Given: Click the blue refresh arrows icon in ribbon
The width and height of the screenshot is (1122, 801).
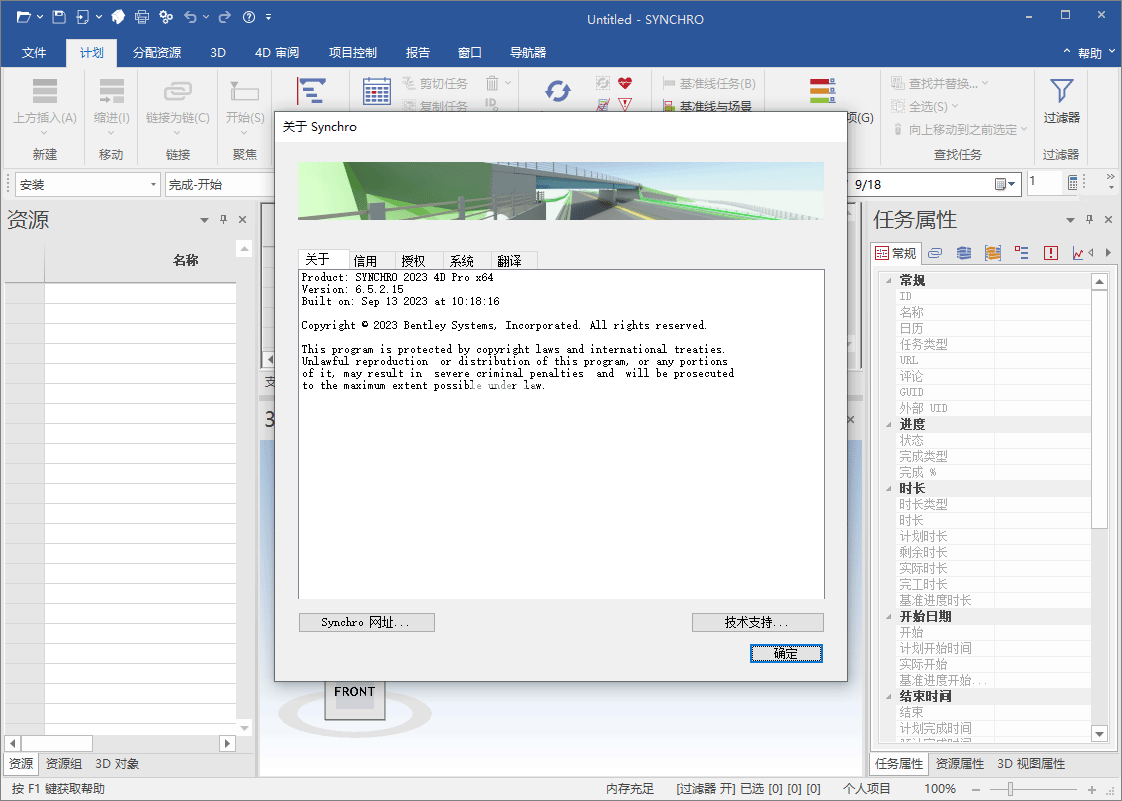Looking at the screenshot, I should (x=557, y=91).
